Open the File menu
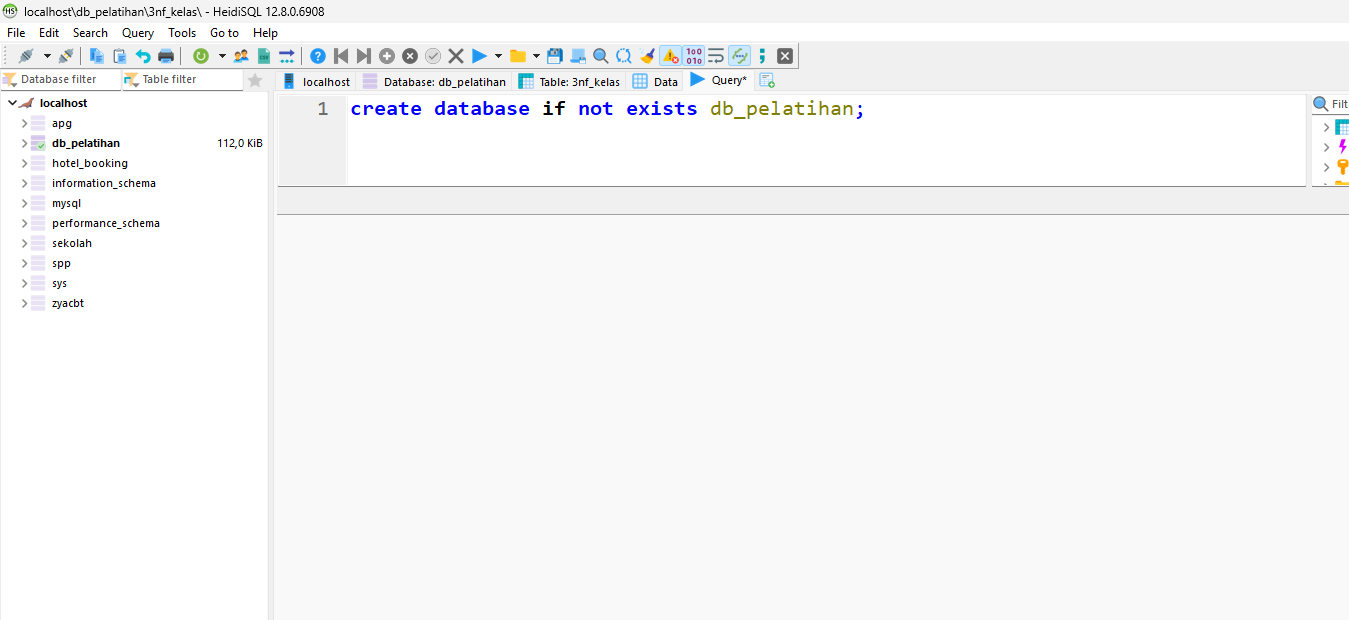Viewport: 1349px width, 620px height. coord(16,33)
